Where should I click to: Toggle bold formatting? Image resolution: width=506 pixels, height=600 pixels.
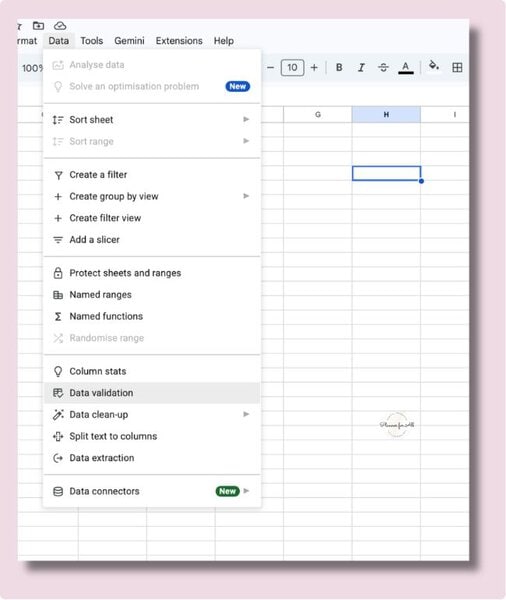click(339, 68)
